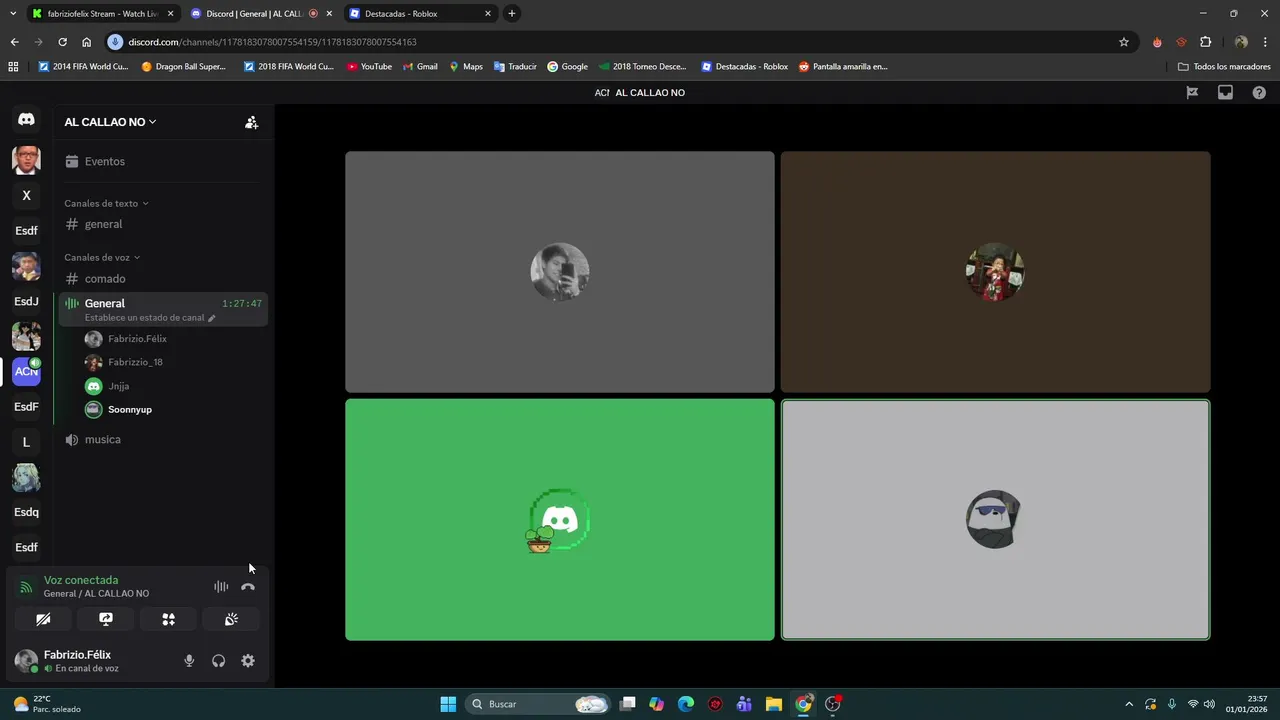This screenshot has height=720, width=1280.
Task: Open Discord inbox icon in header
Action: point(1225,93)
